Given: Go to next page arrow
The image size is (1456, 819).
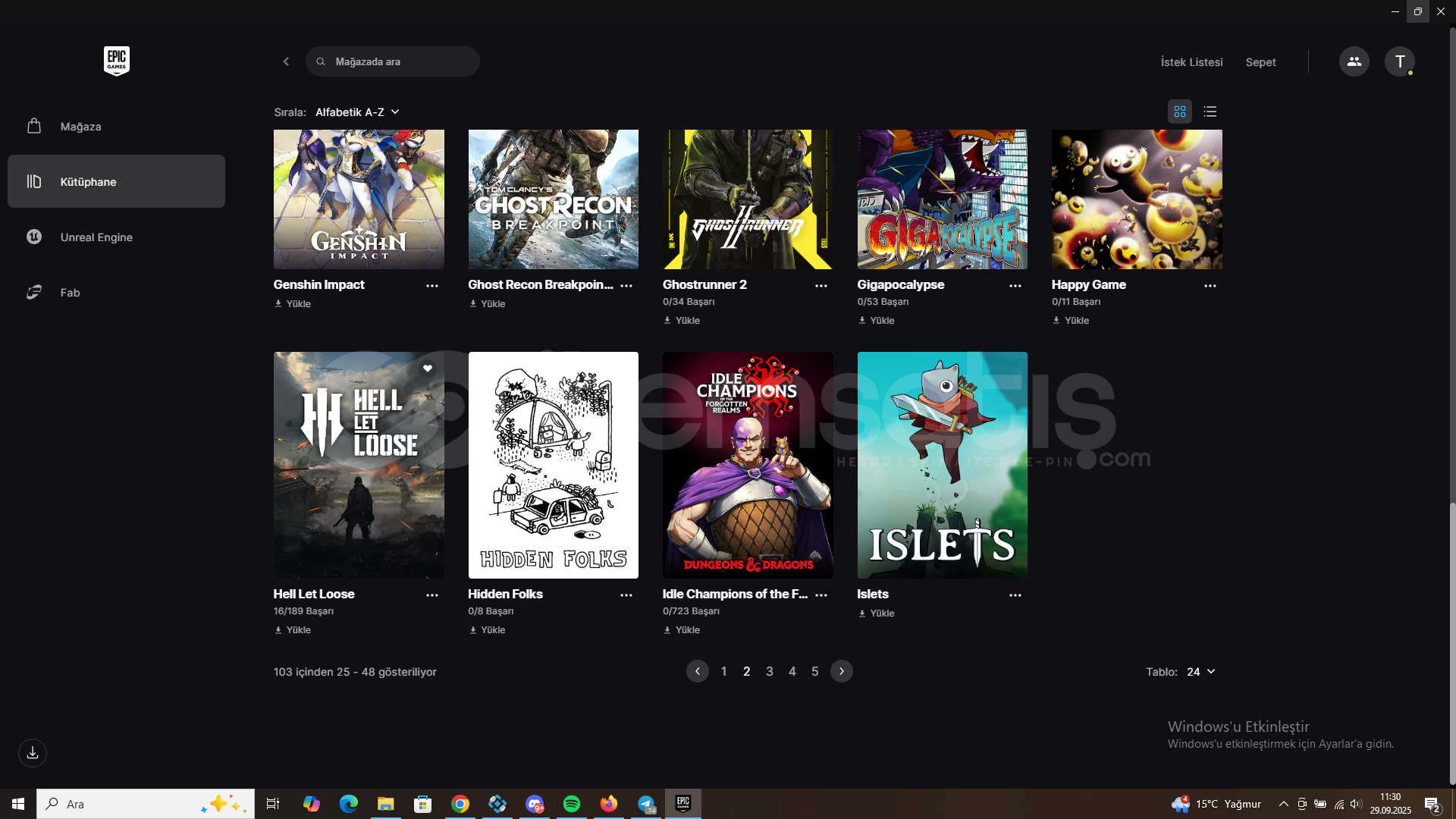Looking at the screenshot, I should (842, 671).
